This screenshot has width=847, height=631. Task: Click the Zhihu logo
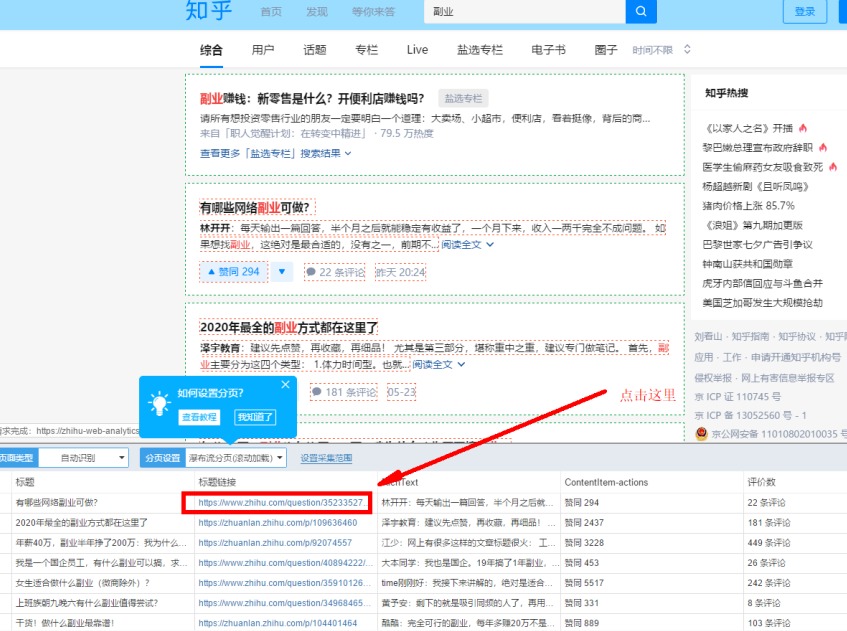click(x=208, y=11)
